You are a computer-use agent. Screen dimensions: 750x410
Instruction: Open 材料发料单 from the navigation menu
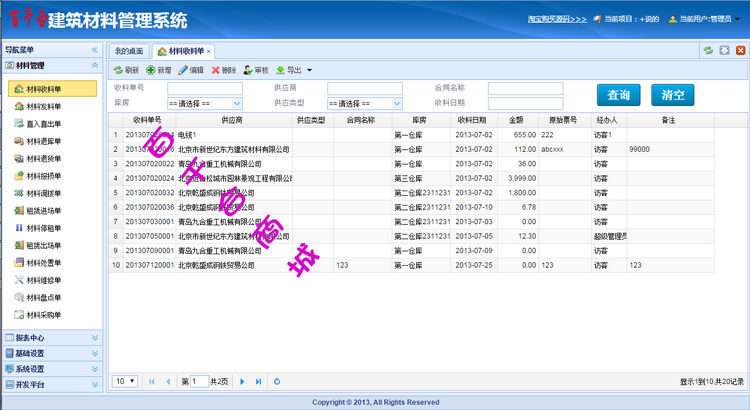coord(44,106)
